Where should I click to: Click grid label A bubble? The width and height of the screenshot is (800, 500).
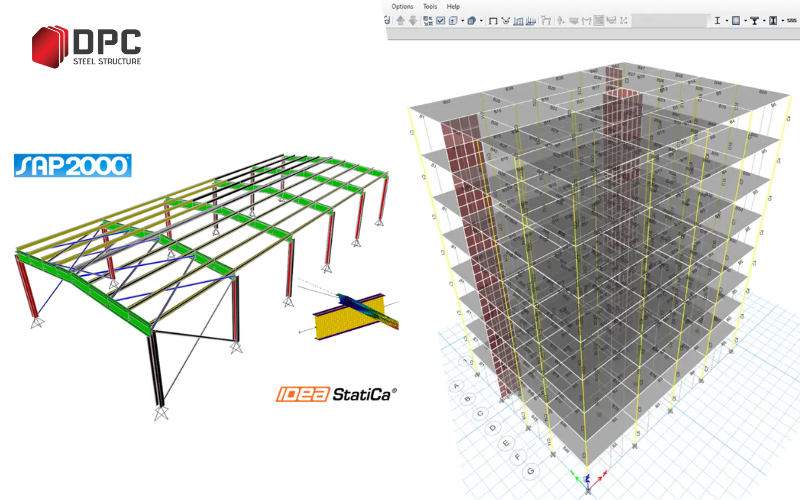pos(459,385)
